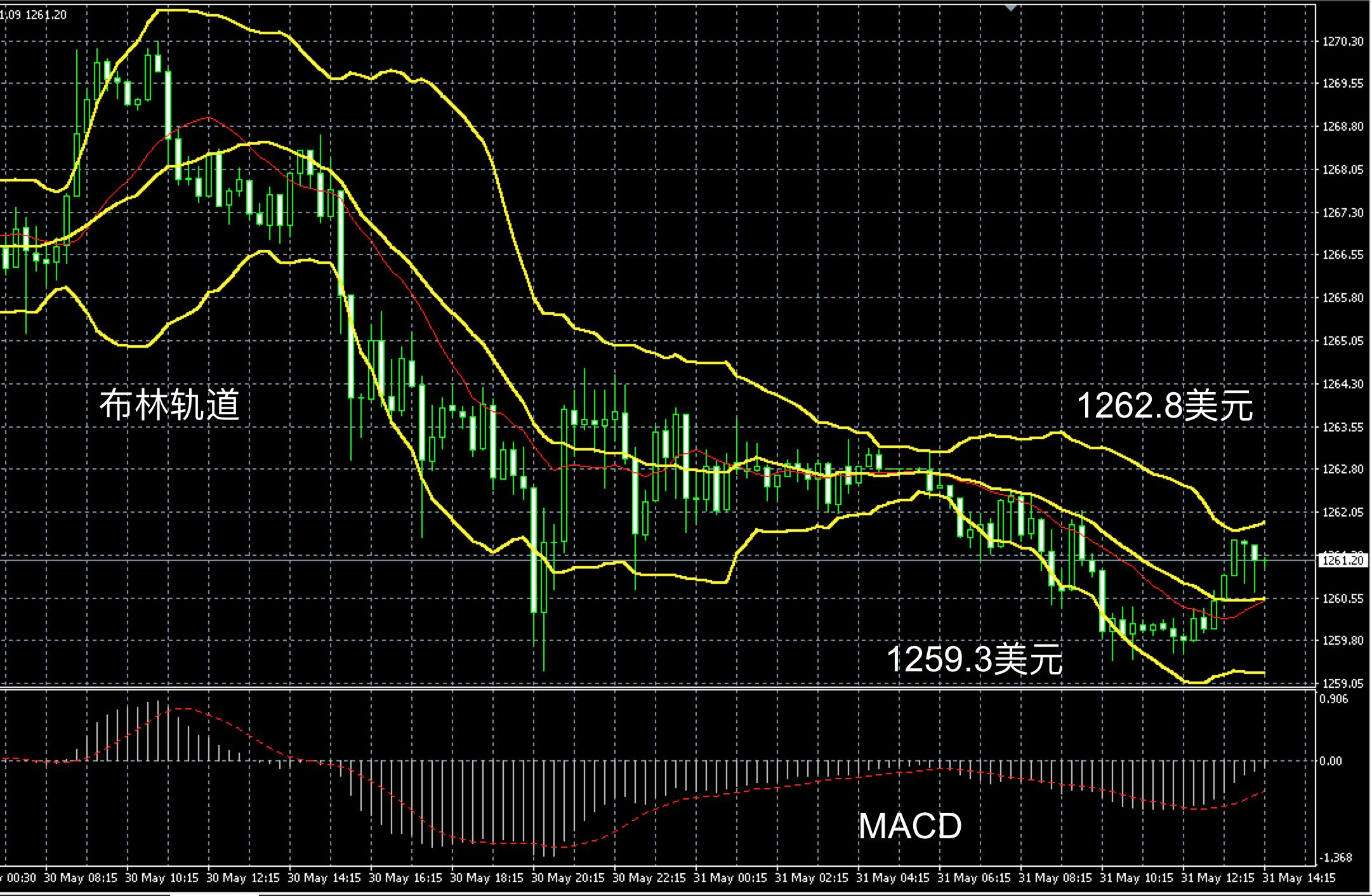Click the 31 May 02:15 time label
The image size is (1372, 896).
pos(812,878)
